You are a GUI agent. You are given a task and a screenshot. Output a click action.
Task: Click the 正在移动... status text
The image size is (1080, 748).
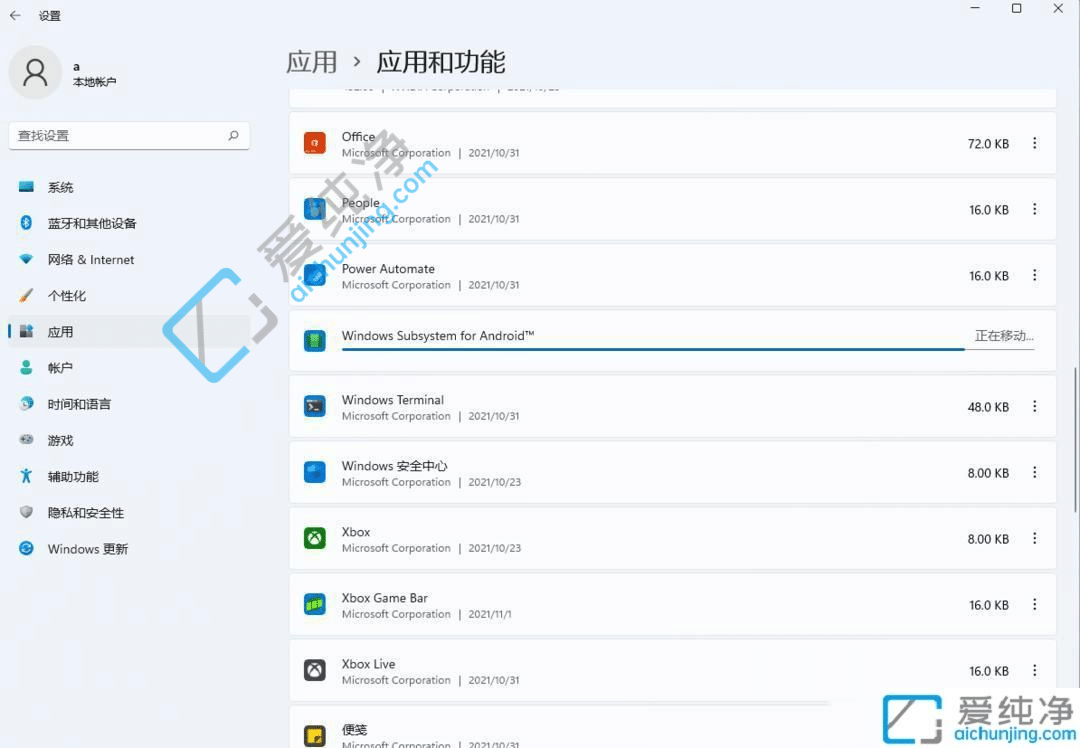tap(1004, 335)
